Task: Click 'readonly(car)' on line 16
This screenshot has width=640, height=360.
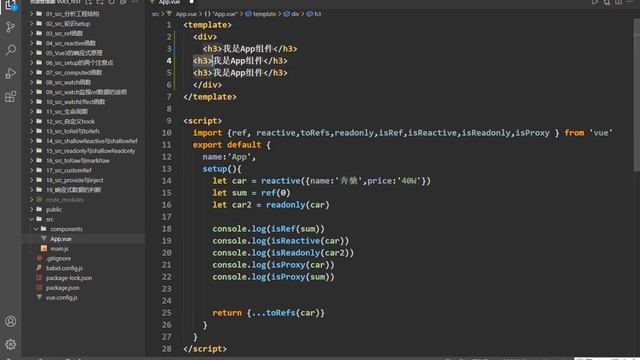Action: (298, 205)
